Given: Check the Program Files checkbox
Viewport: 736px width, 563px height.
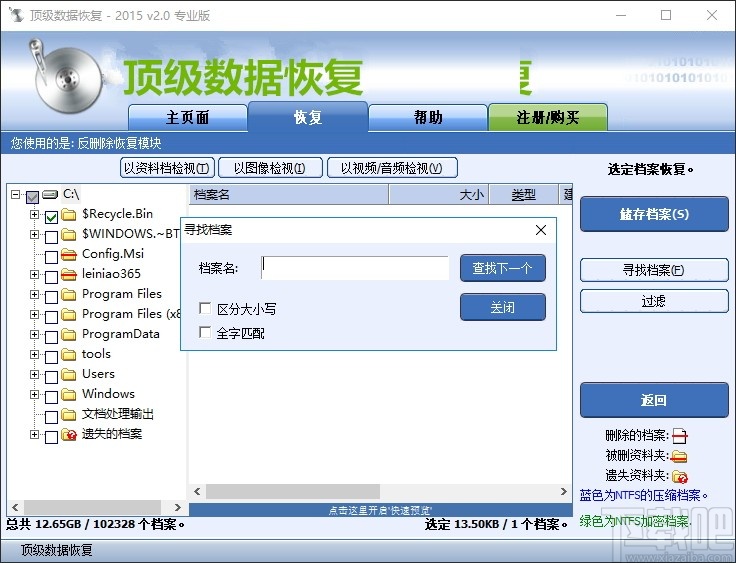Looking at the screenshot, I should tap(51, 297).
